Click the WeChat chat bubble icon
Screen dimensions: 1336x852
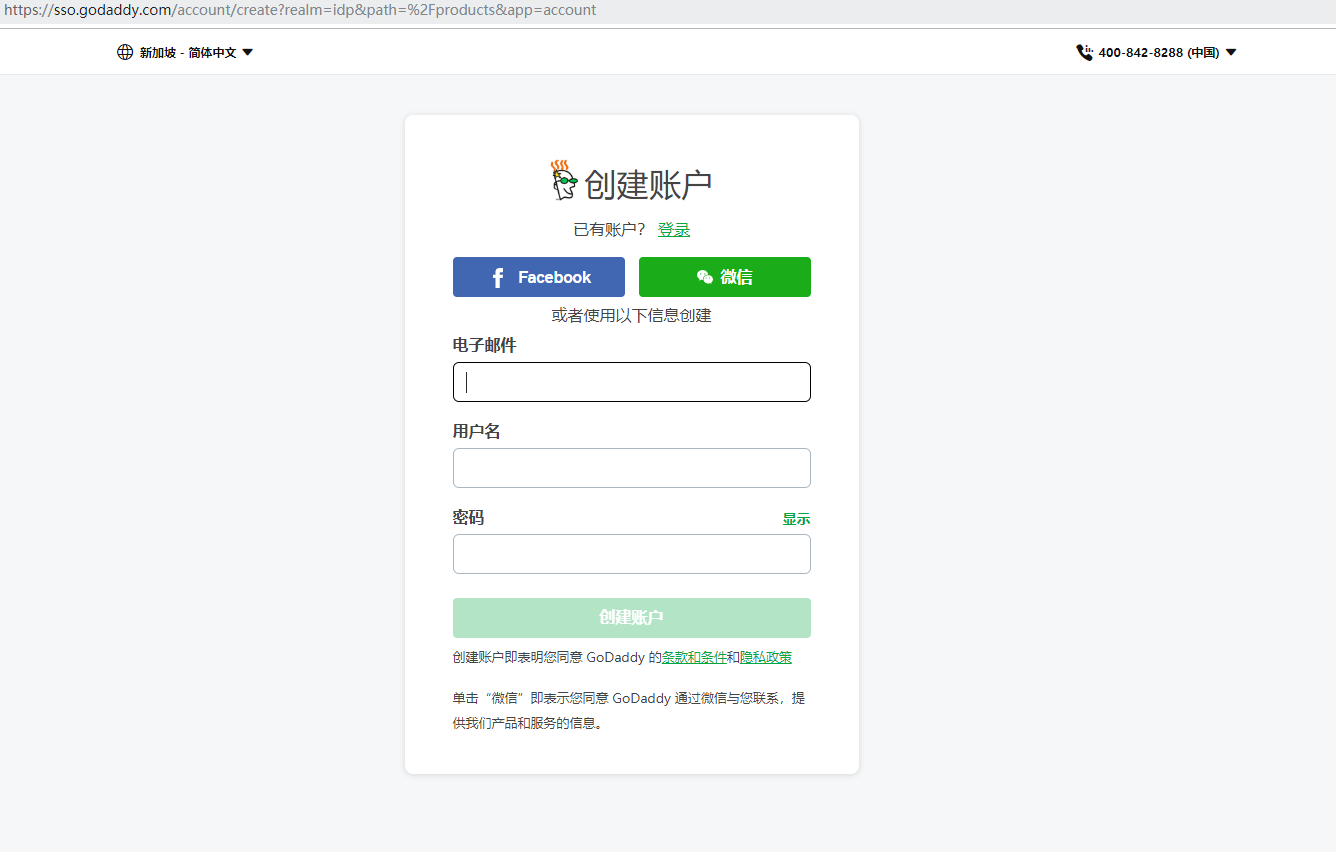coord(705,277)
